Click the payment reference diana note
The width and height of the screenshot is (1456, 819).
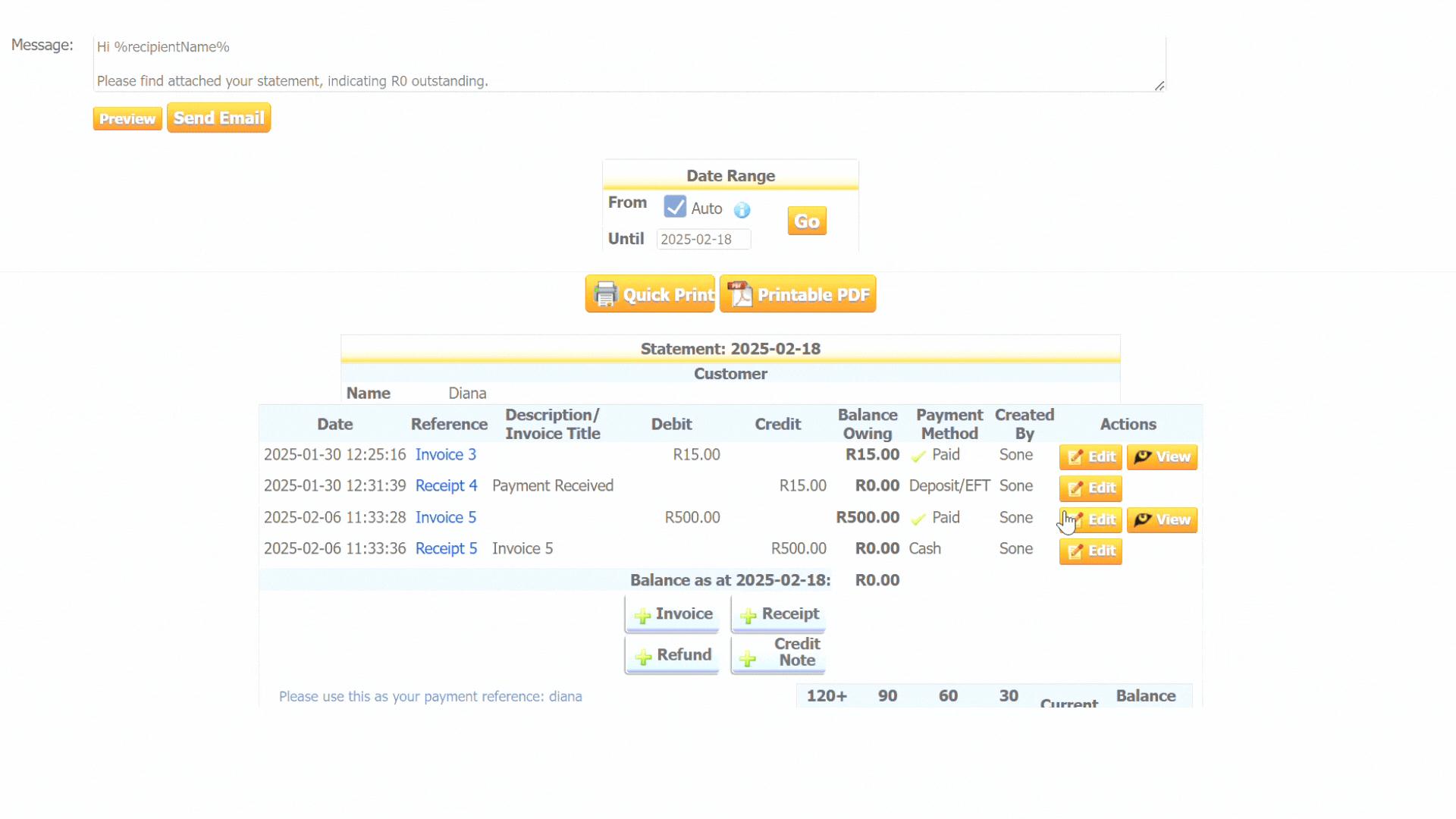point(430,696)
